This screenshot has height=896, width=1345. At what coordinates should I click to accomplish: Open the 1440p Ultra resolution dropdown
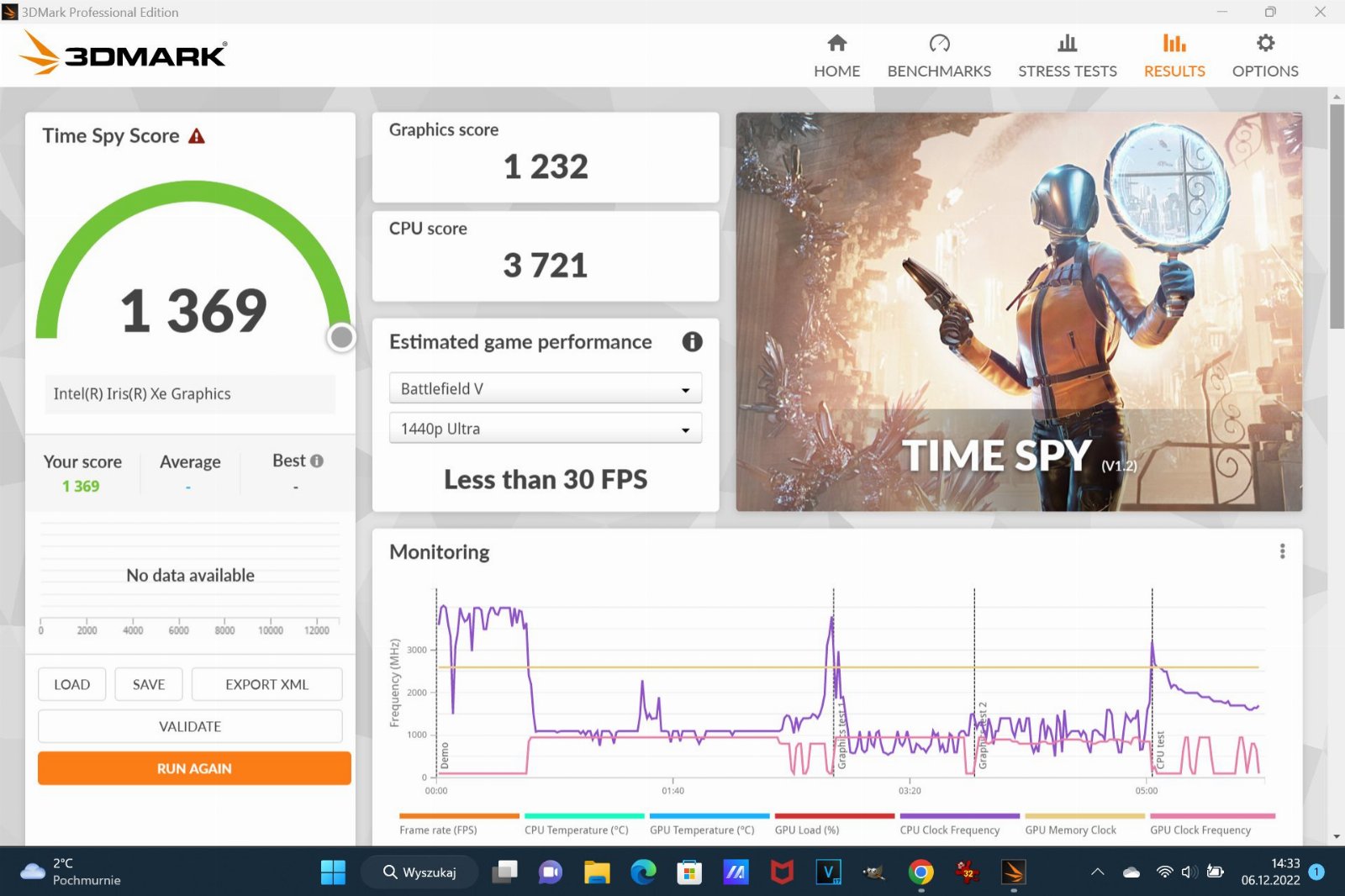coord(546,428)
